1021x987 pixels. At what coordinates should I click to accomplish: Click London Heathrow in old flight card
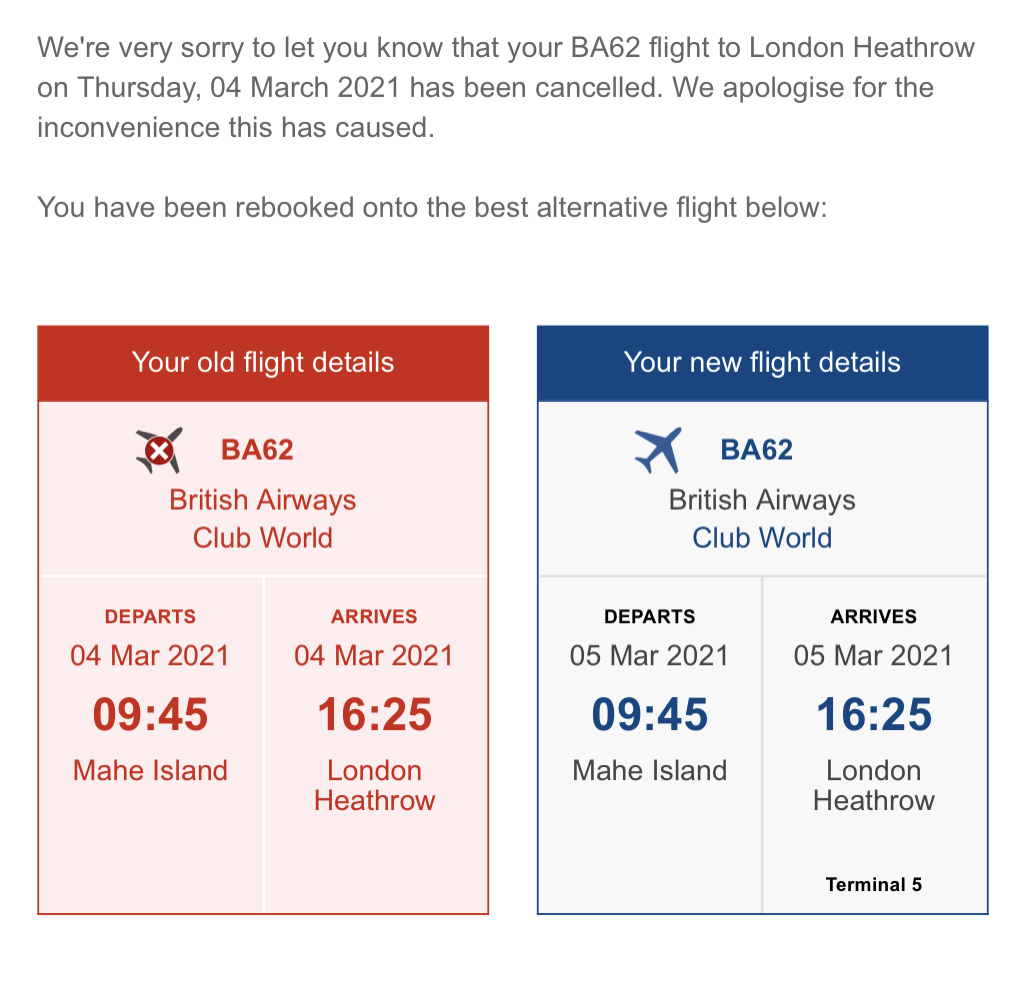[x=374, y=785]
